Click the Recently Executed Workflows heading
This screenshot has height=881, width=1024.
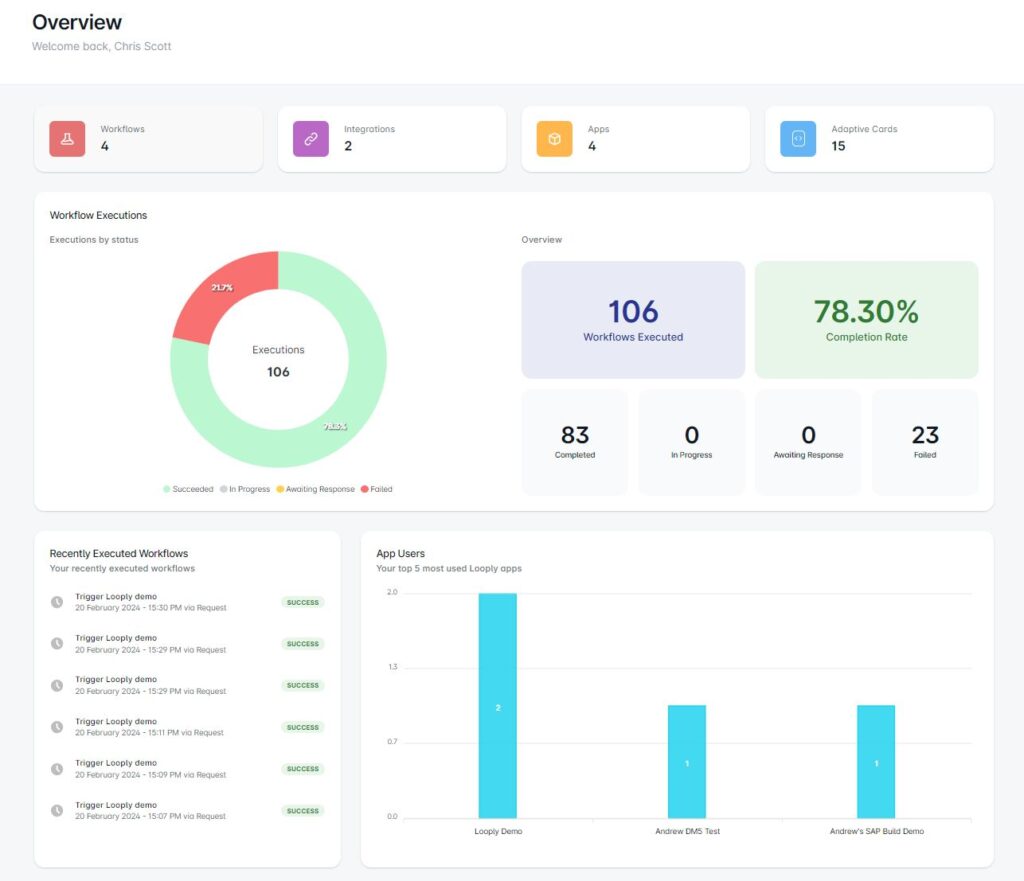(119, 553)
